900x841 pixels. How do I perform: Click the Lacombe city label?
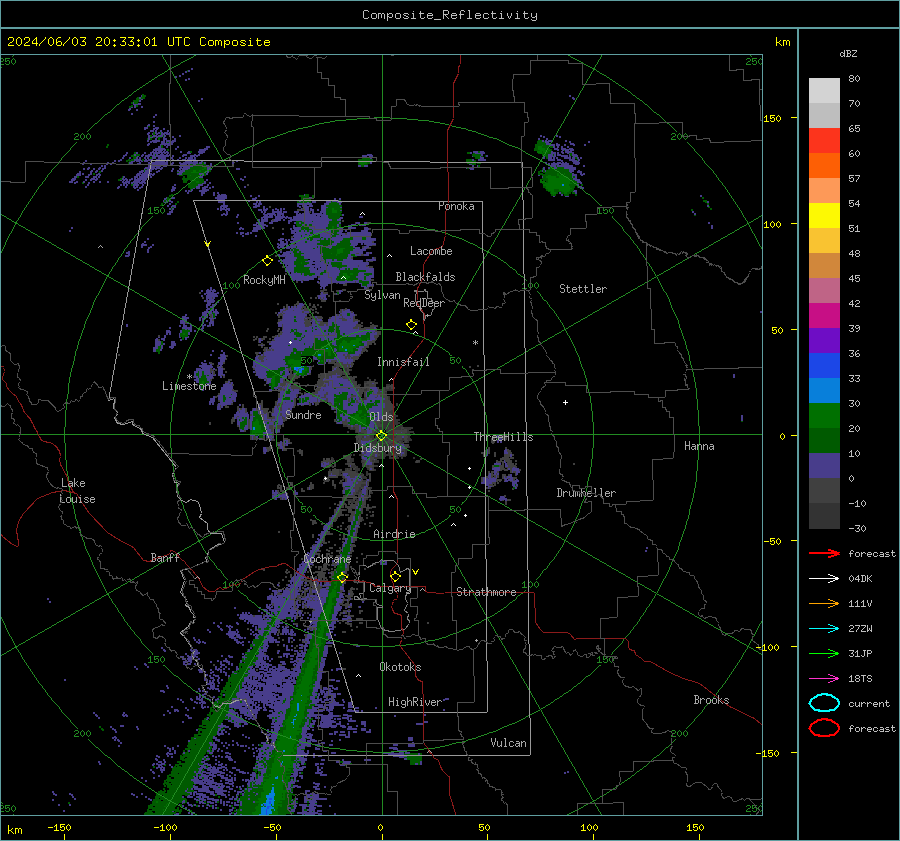point(431,251)
